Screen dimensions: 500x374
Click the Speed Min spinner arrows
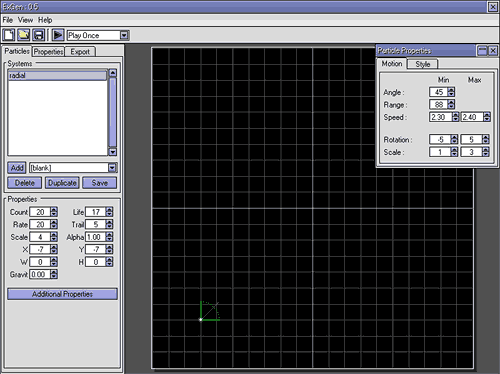pyautogui.click(x=455, y=117)
